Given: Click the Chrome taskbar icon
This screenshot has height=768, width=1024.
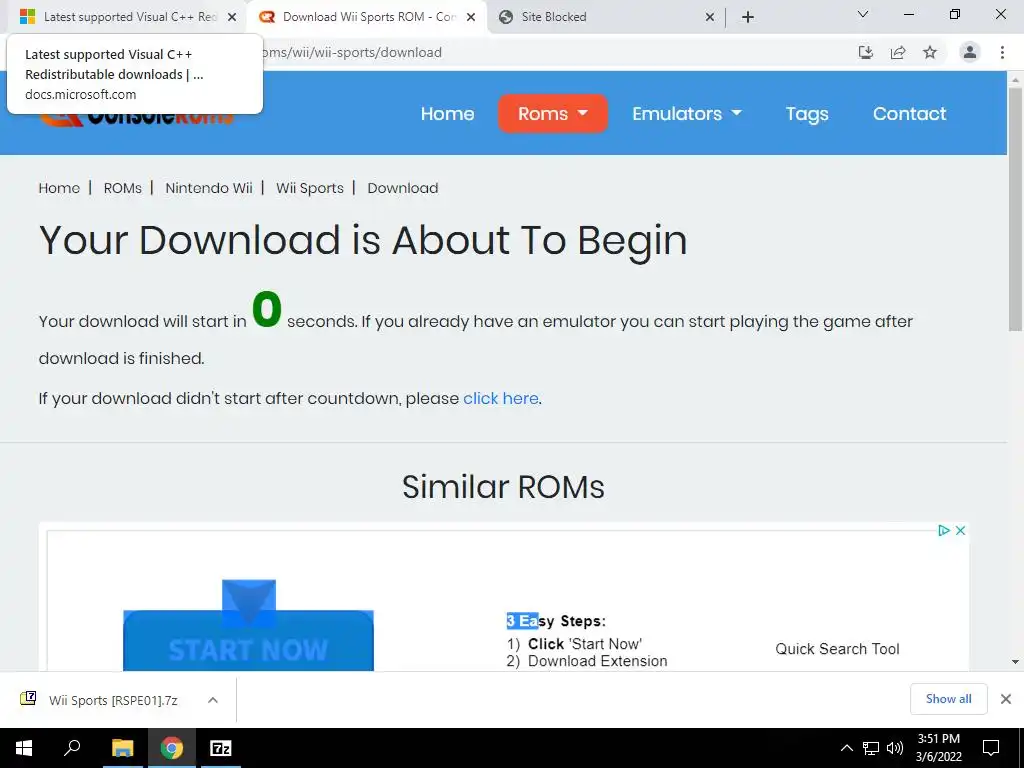Looking at the screenshot, I should tap(172, 748).
